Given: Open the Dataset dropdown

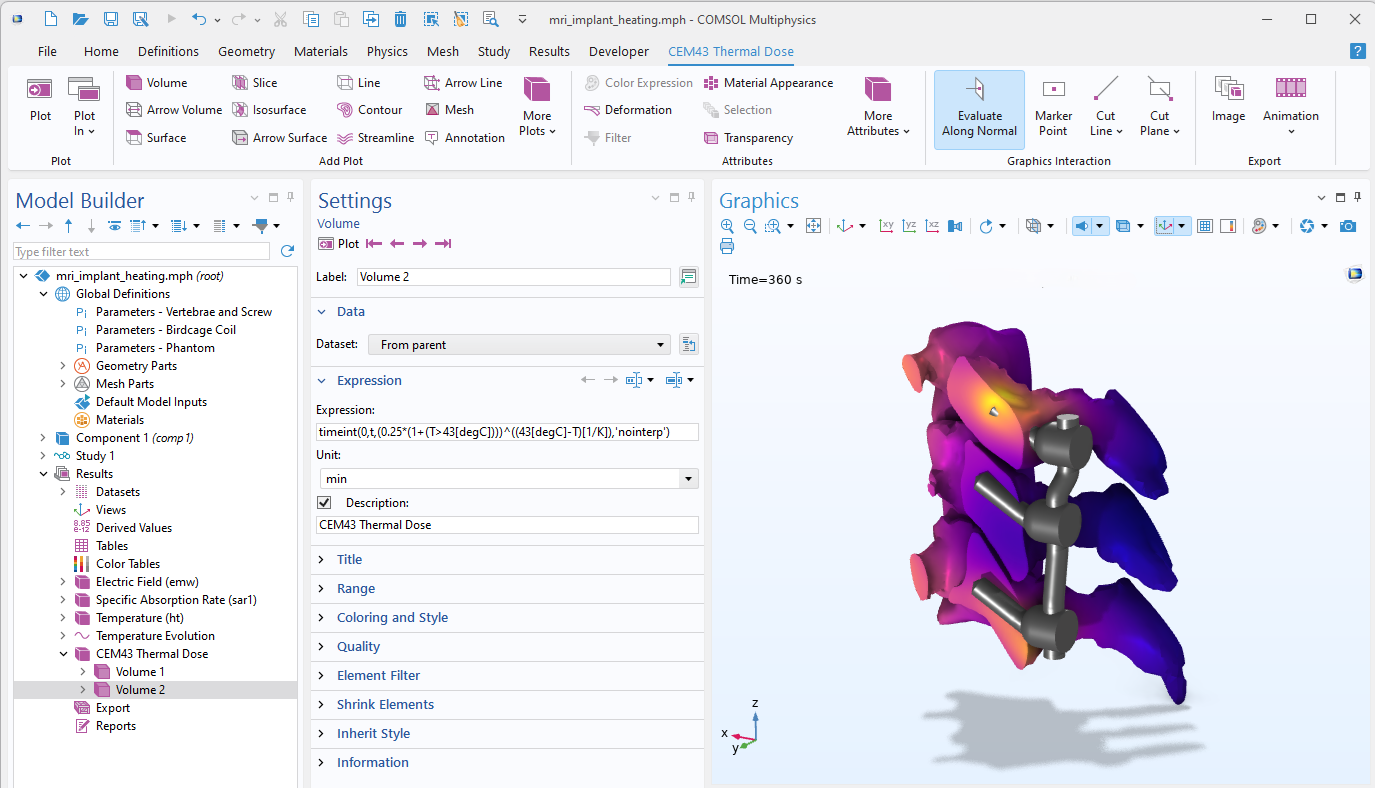Looking at the screenshot, I should [x=519, y=345].
